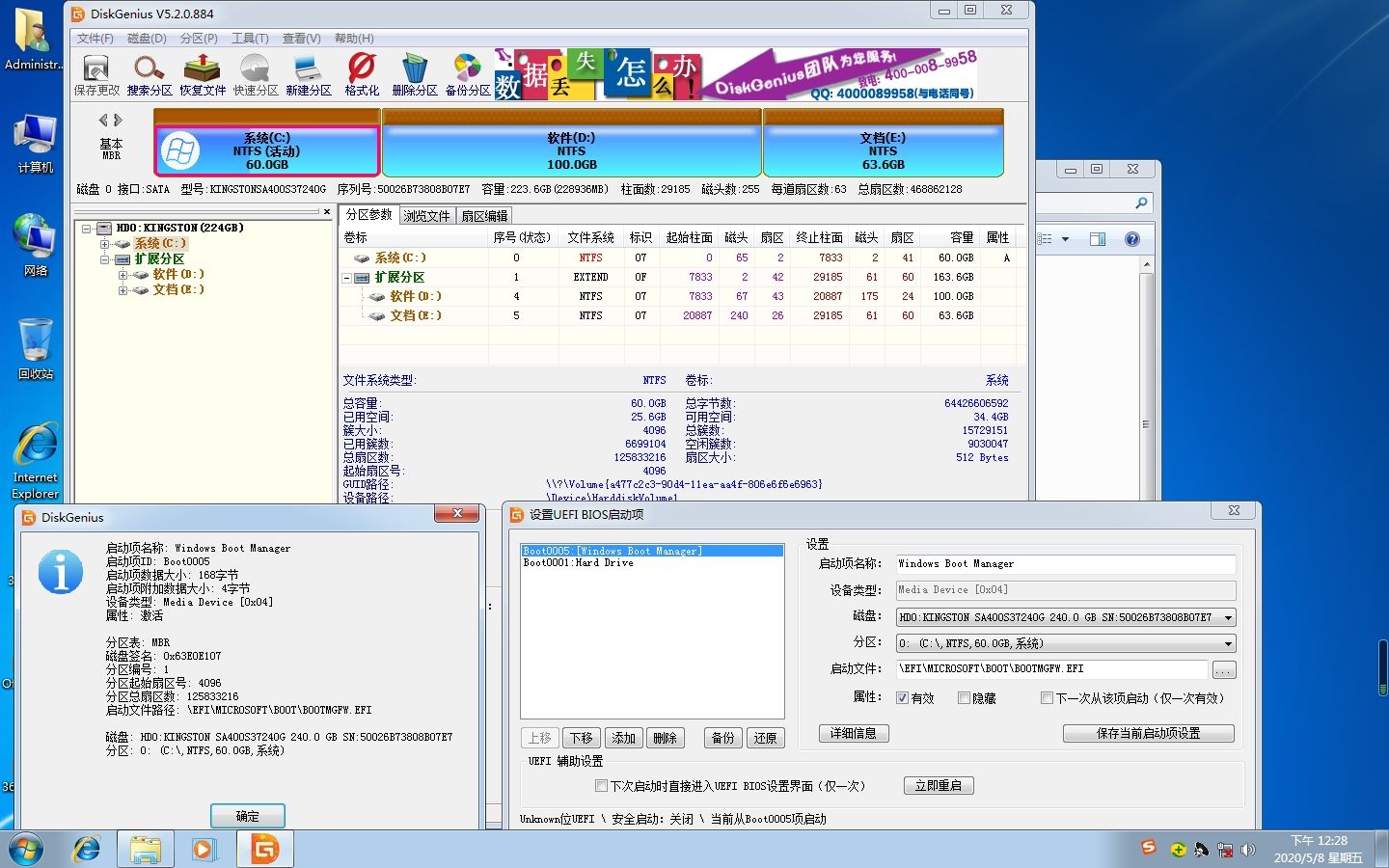
Task: Go to next disk with right arrow
Action: tap(119, 121)
